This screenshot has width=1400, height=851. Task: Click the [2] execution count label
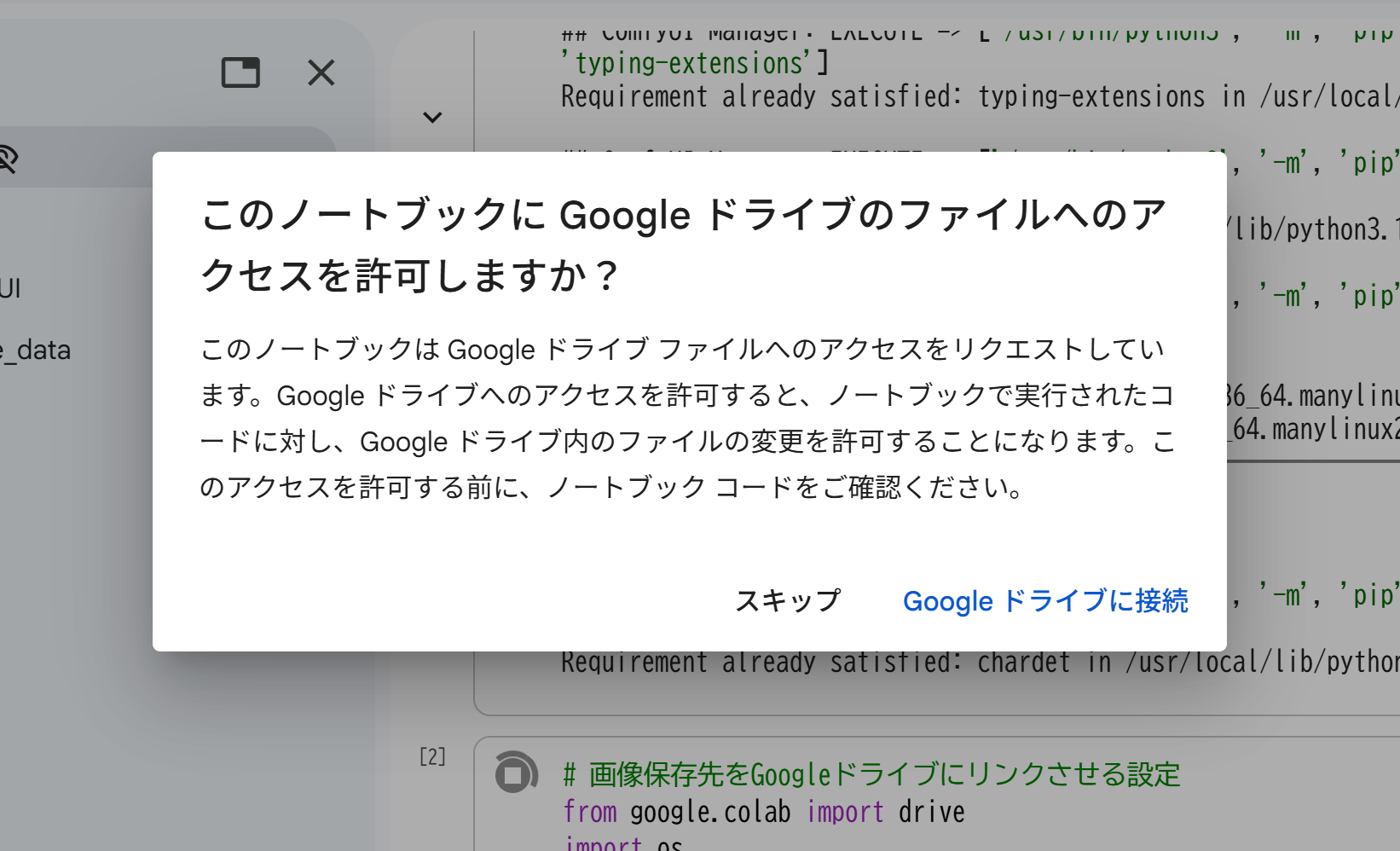pos(432,756)
